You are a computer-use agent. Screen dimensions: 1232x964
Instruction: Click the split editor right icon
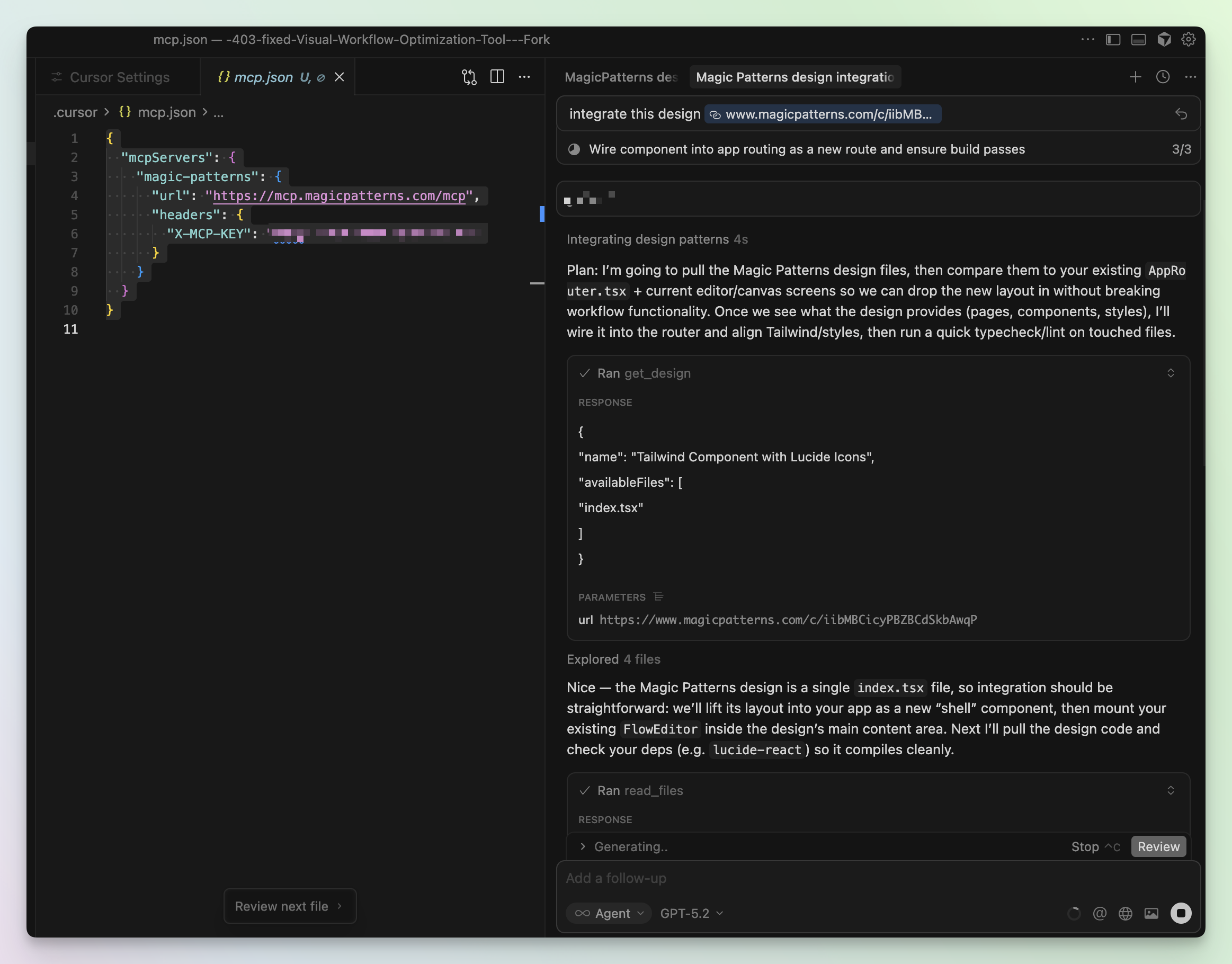point(497,77)
